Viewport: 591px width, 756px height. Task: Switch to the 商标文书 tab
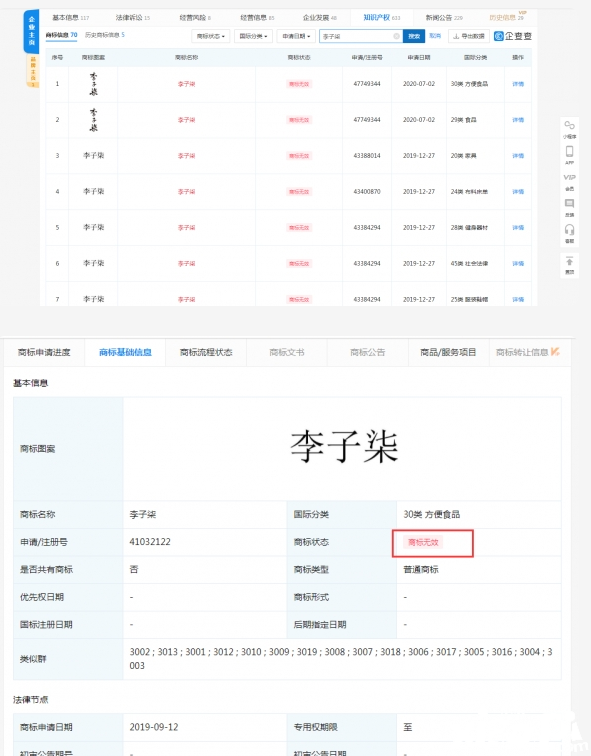coord(287,352)
